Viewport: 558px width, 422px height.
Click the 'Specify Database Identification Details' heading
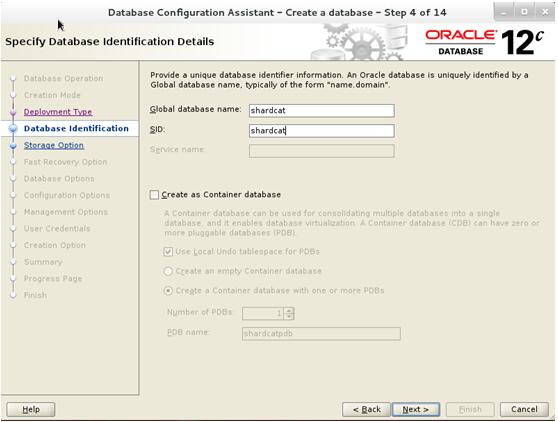pos(110,42)
